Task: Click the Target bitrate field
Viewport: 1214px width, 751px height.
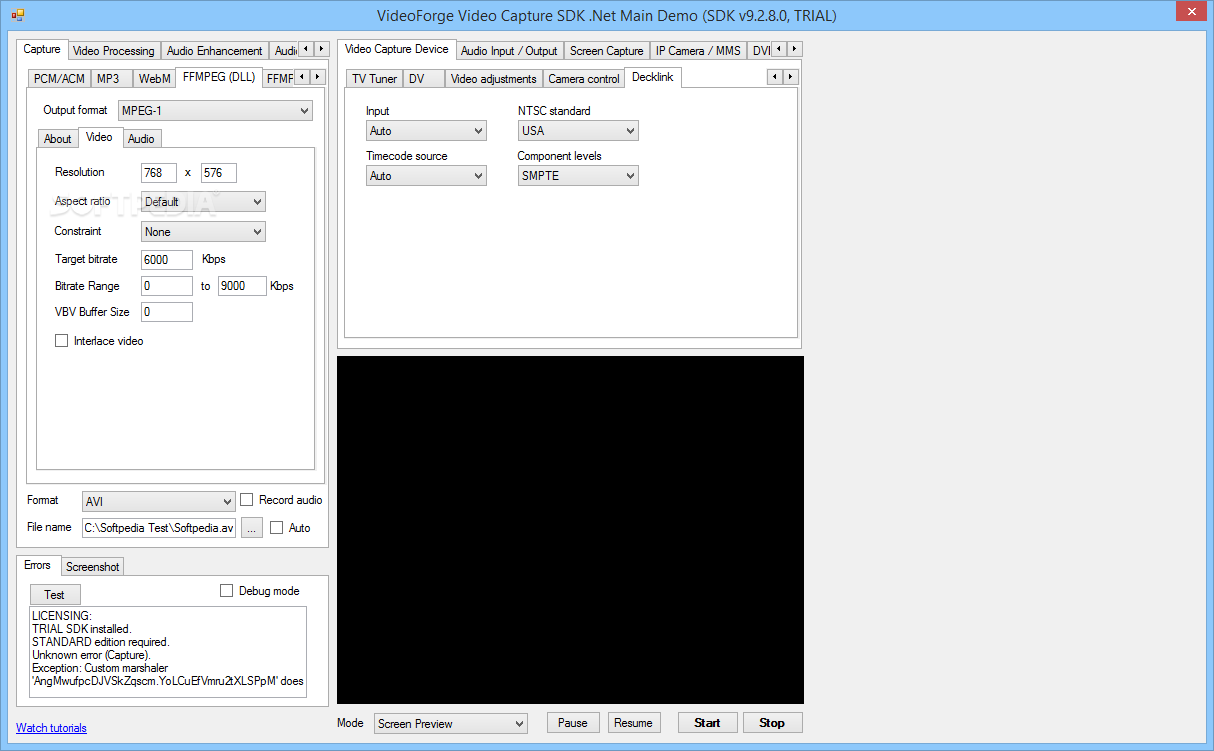Action: pos(167,260)
